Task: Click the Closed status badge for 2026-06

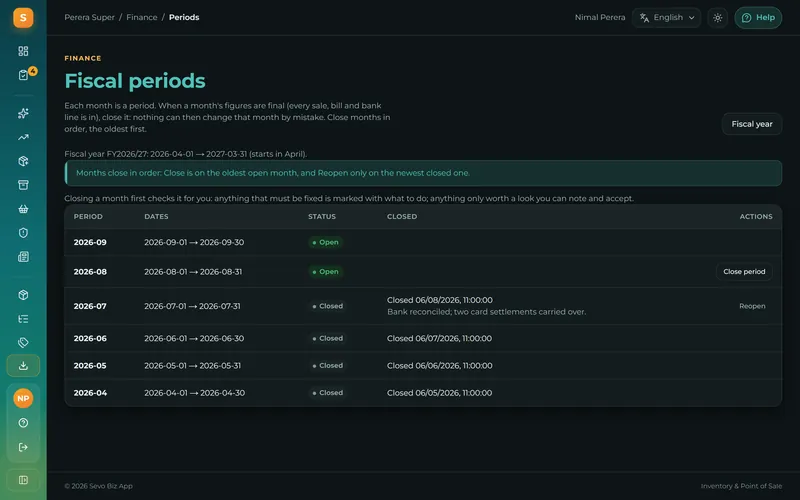Action: [328, 338]
